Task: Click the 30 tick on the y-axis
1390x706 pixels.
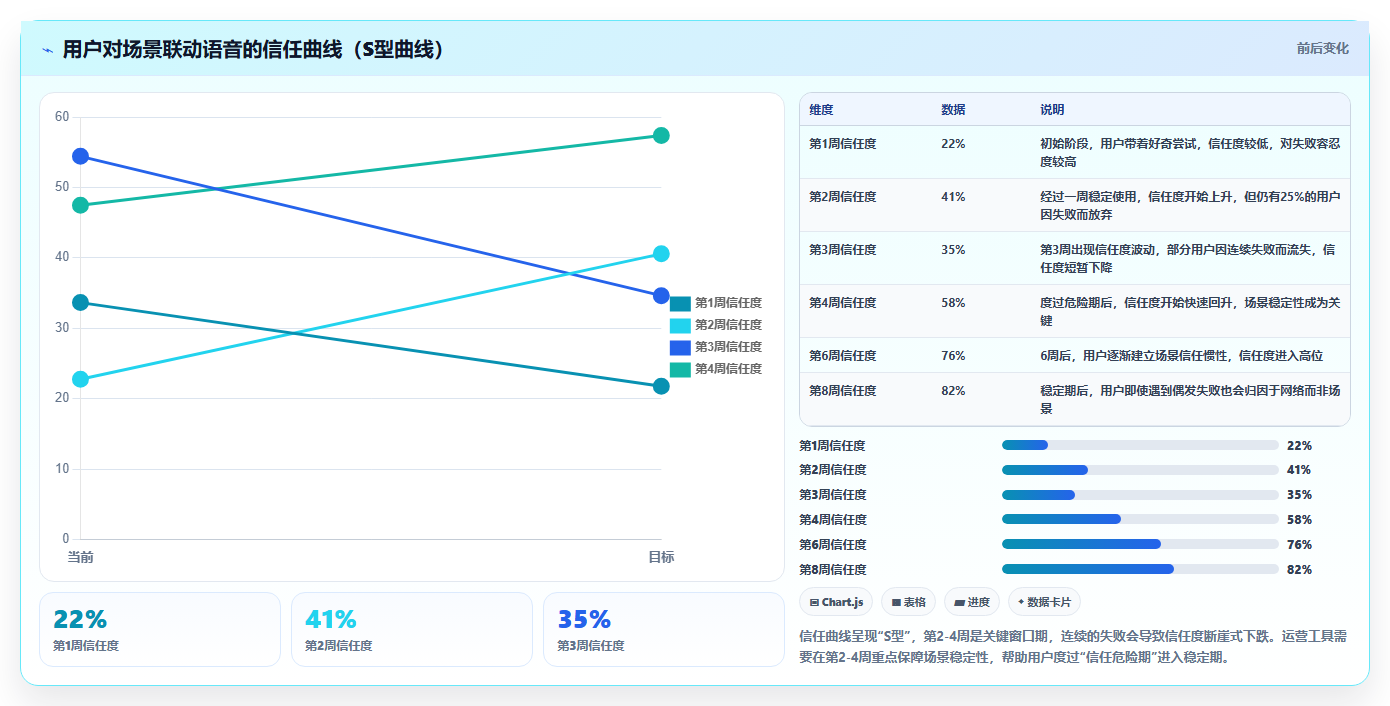Action: 62,328
